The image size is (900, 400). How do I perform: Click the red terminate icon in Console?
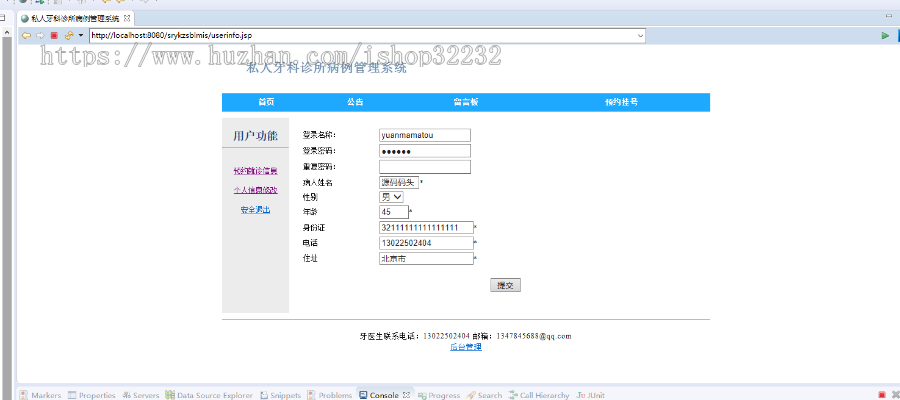881,395
